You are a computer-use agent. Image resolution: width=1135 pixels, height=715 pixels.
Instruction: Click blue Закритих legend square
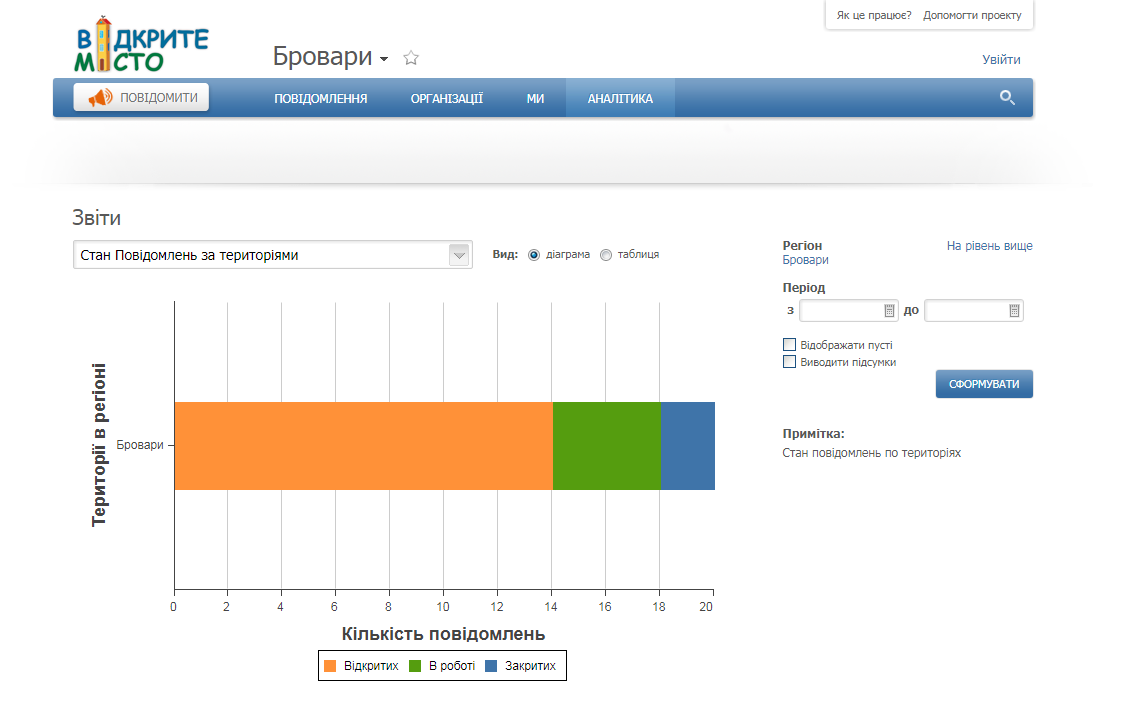tap(491, 666)
